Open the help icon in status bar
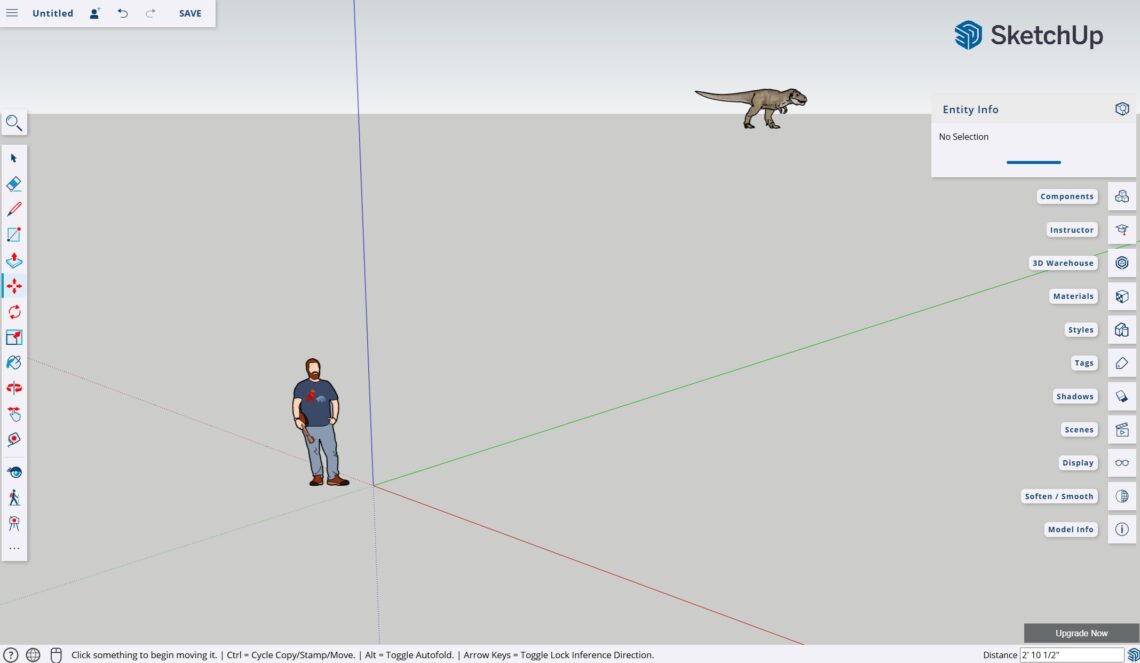The image size is (1140, 663). coord(11,655)
